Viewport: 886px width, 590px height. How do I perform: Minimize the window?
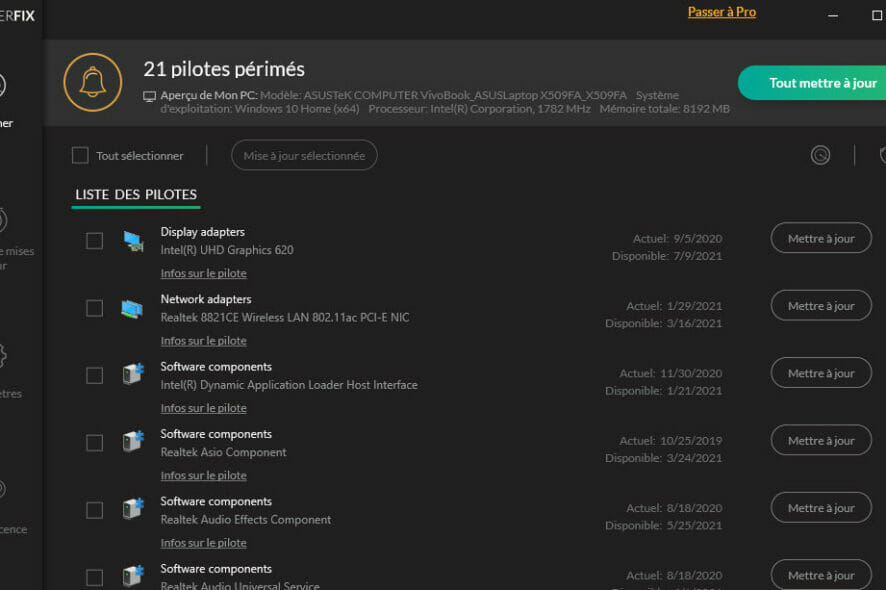pyautogui.click(x=833, y=15)
